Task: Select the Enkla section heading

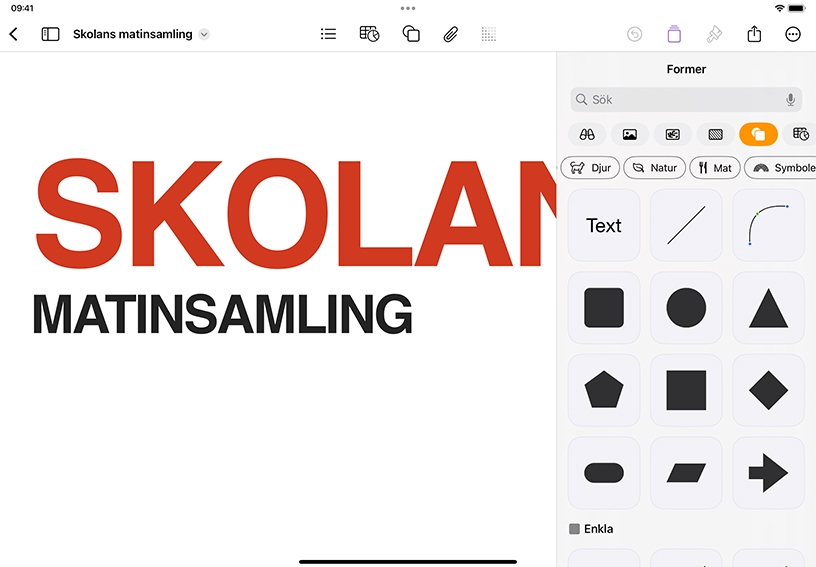Action: tap(591, 529)
